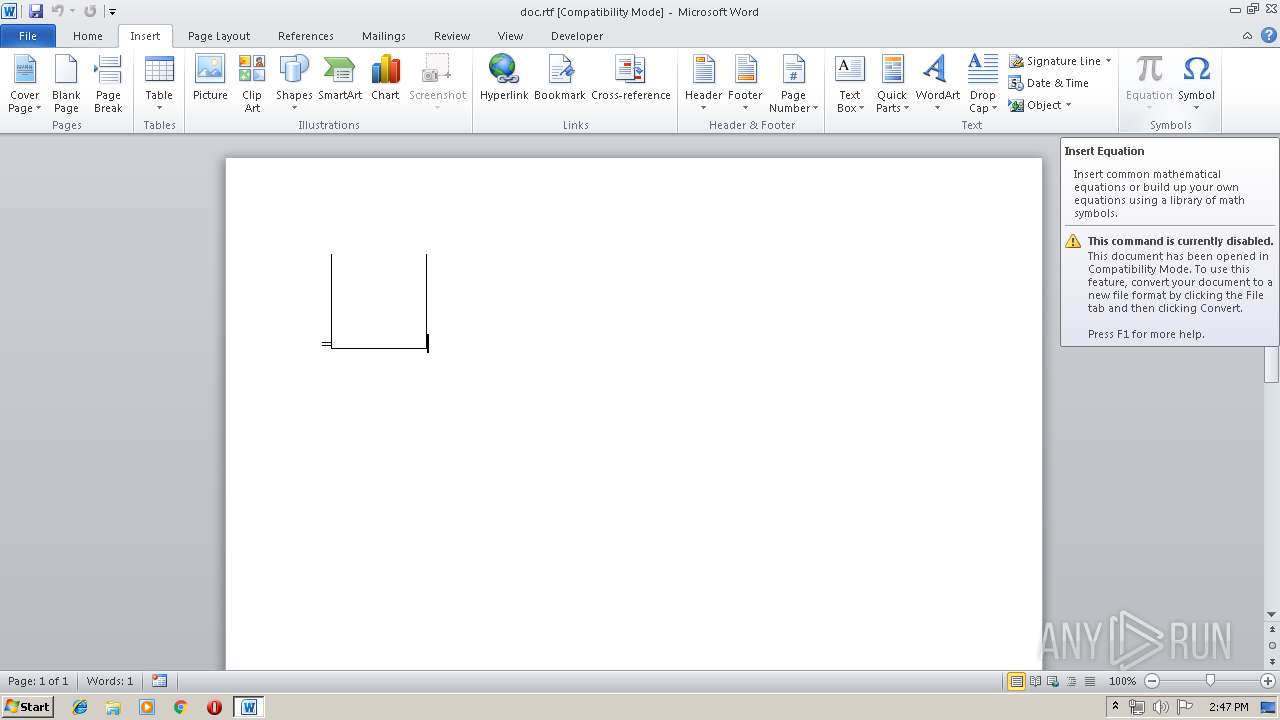Image resolution: width=1280 pixels, height=720 pixels.
Task: Open the Text Box gallery
Action: 849,84
